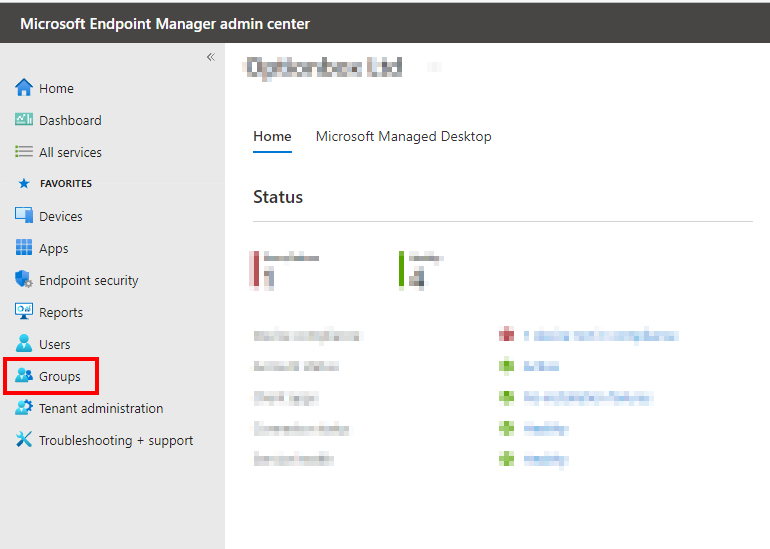The height and width of the screenshot is (549, 770).
Task: Click the Tenant administration gear-person icon
Action: 24,408
